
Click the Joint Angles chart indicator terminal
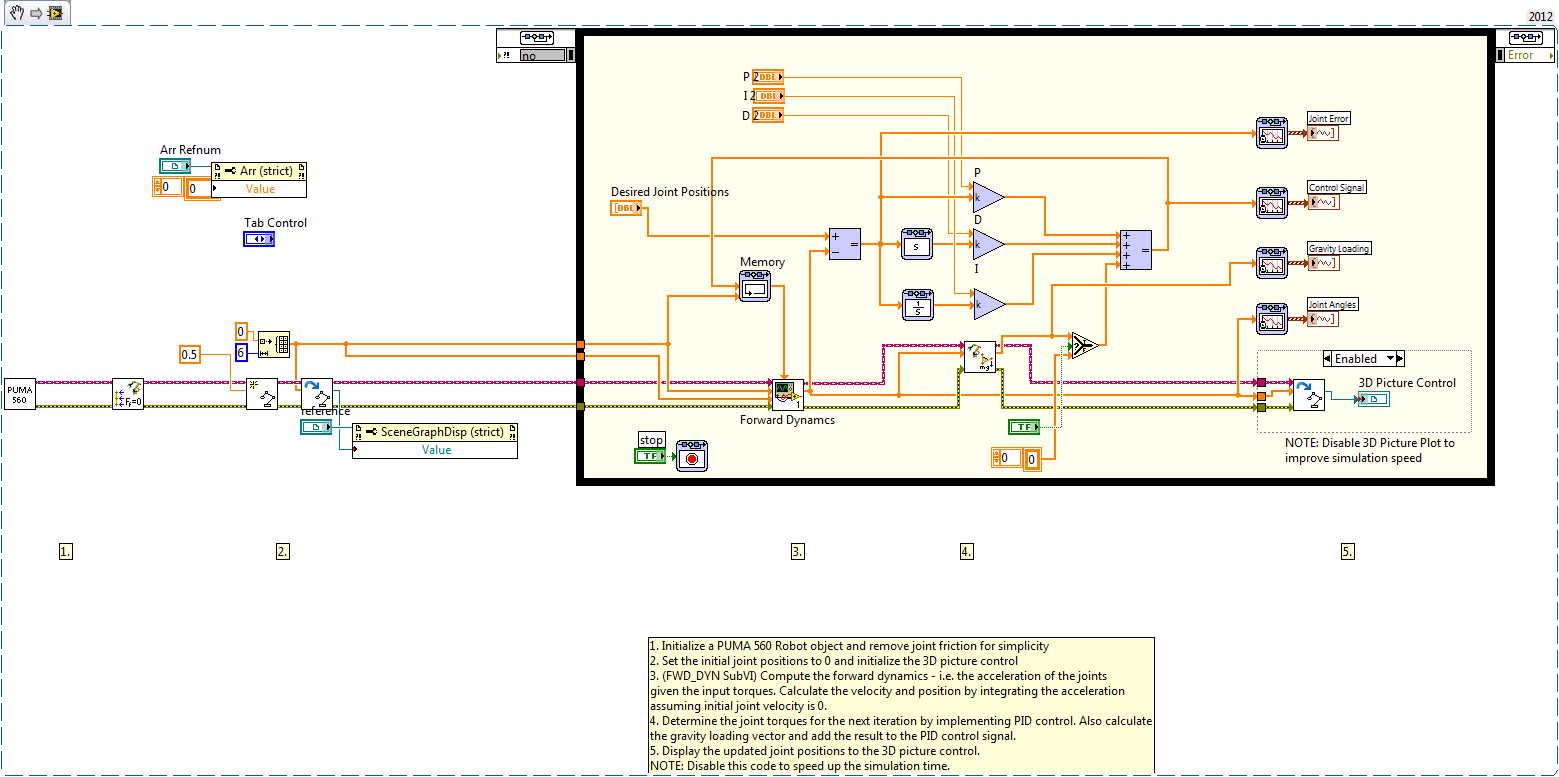point(1322,319)
